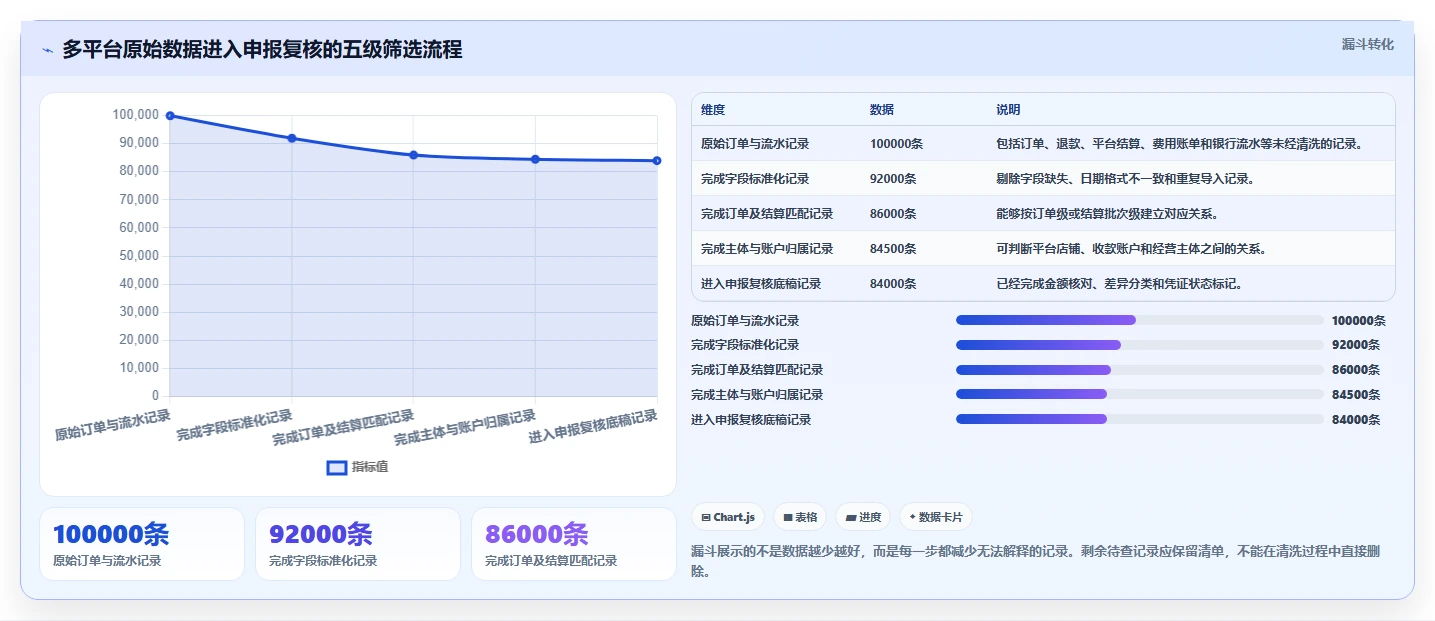Click the 进度 tag chip

click(x=863, y=517)
